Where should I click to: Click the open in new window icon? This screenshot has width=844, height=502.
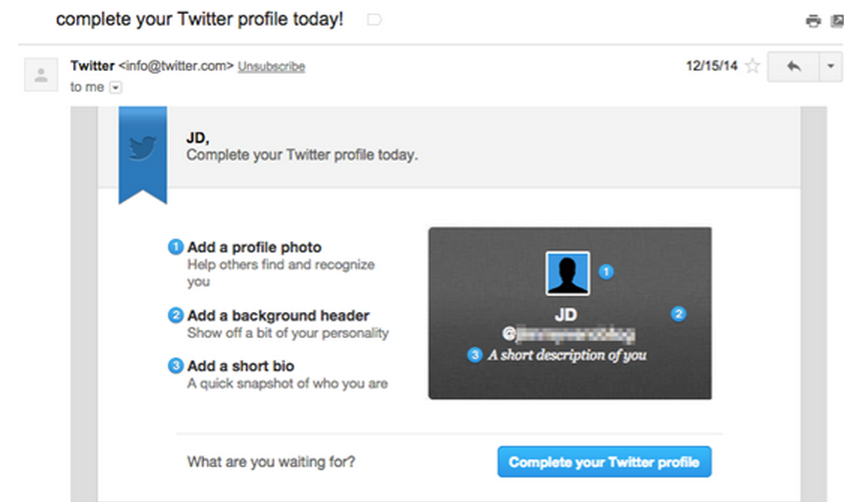pyautogui.click(x=836, y=21)
